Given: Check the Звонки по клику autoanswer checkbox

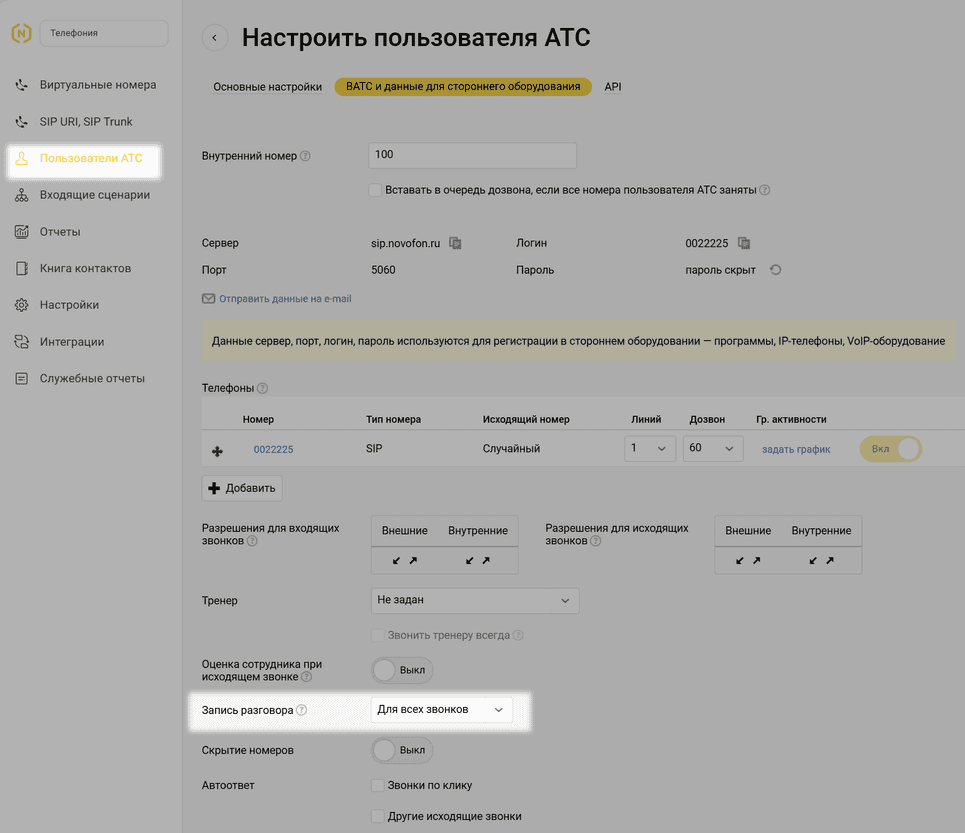Looking at the screenshot, I should click(377, 786).
